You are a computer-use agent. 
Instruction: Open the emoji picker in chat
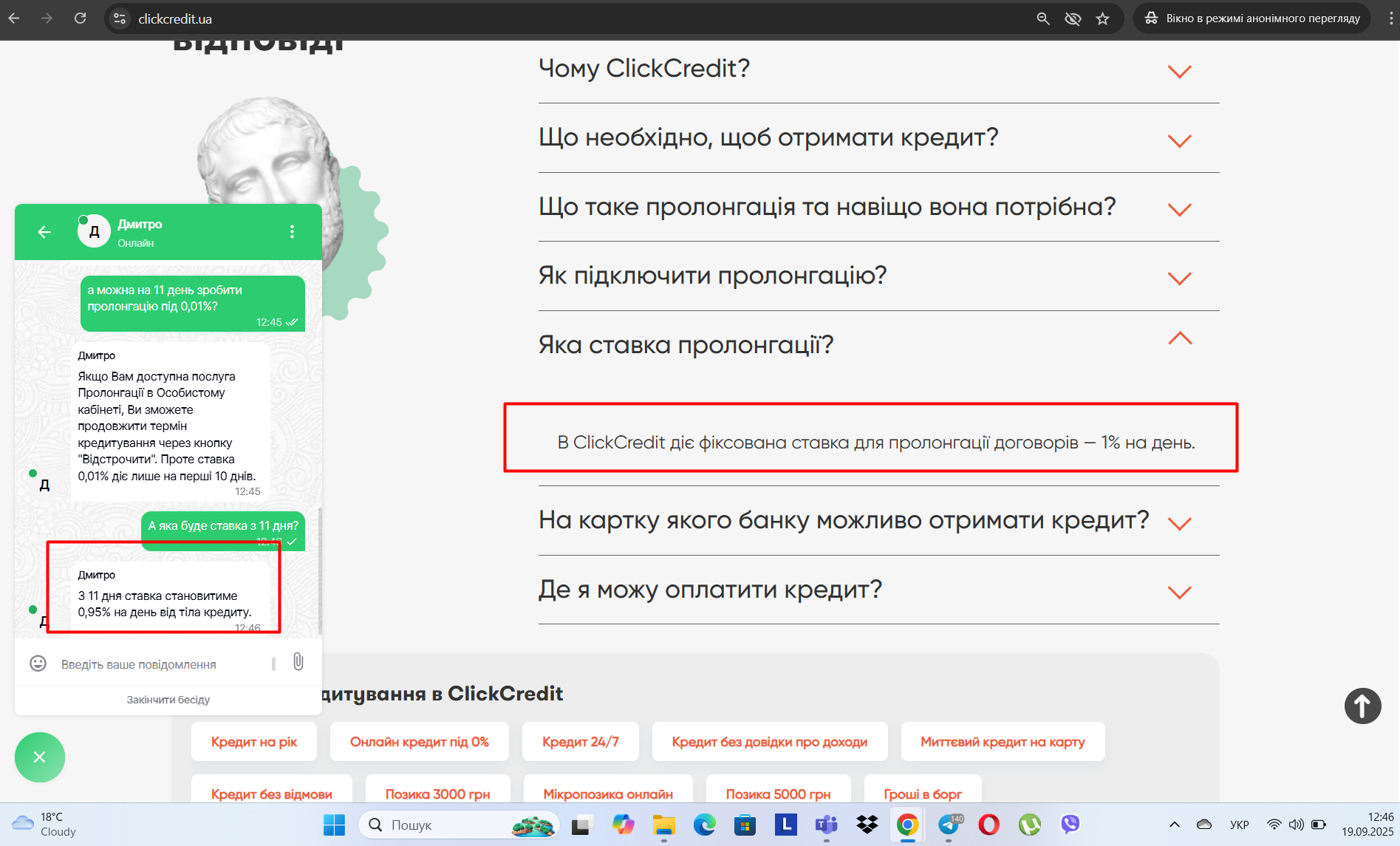[38, 664]
